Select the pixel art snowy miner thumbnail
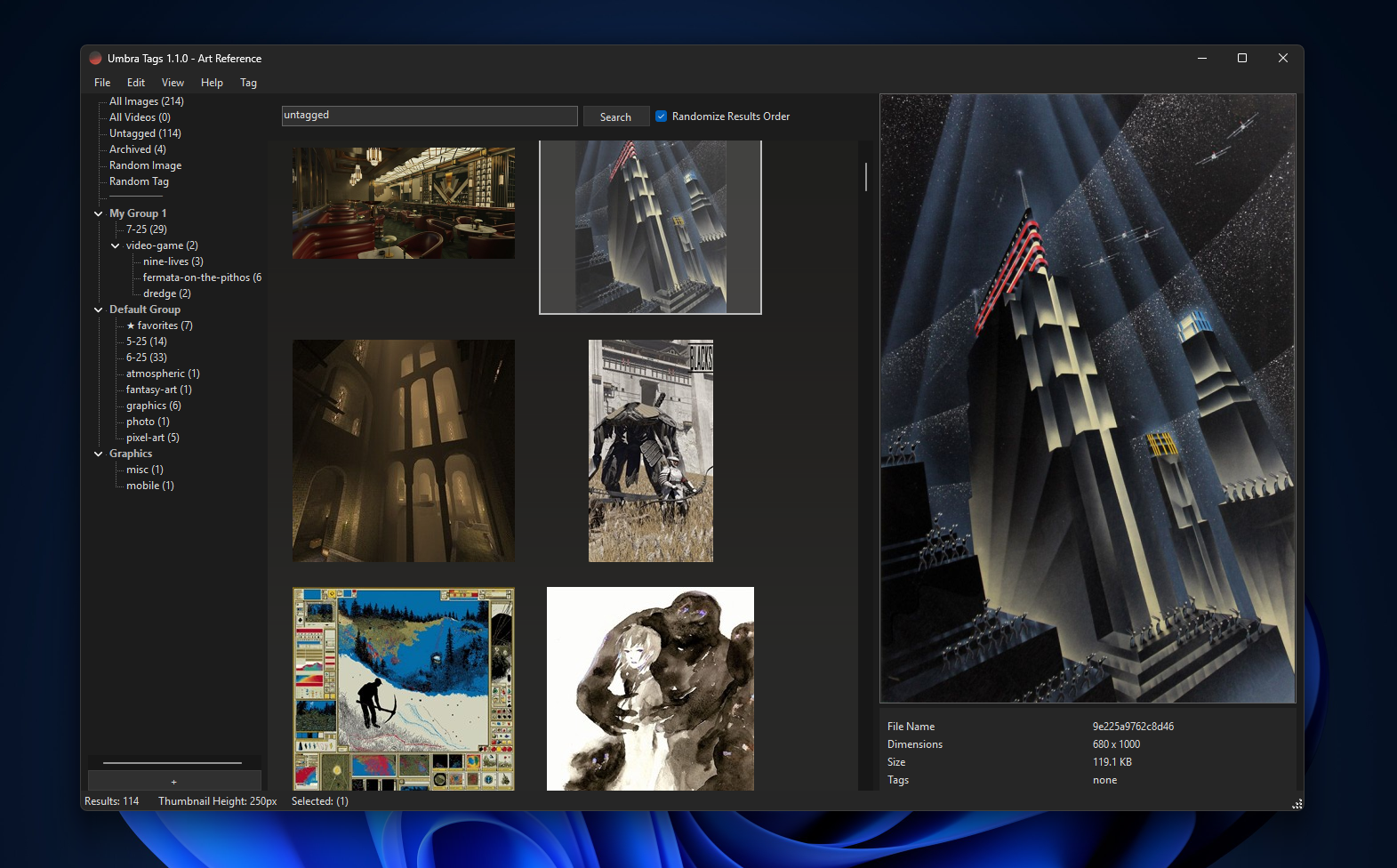Viewport: 1397px width, 868px height. tap(404, 688)
